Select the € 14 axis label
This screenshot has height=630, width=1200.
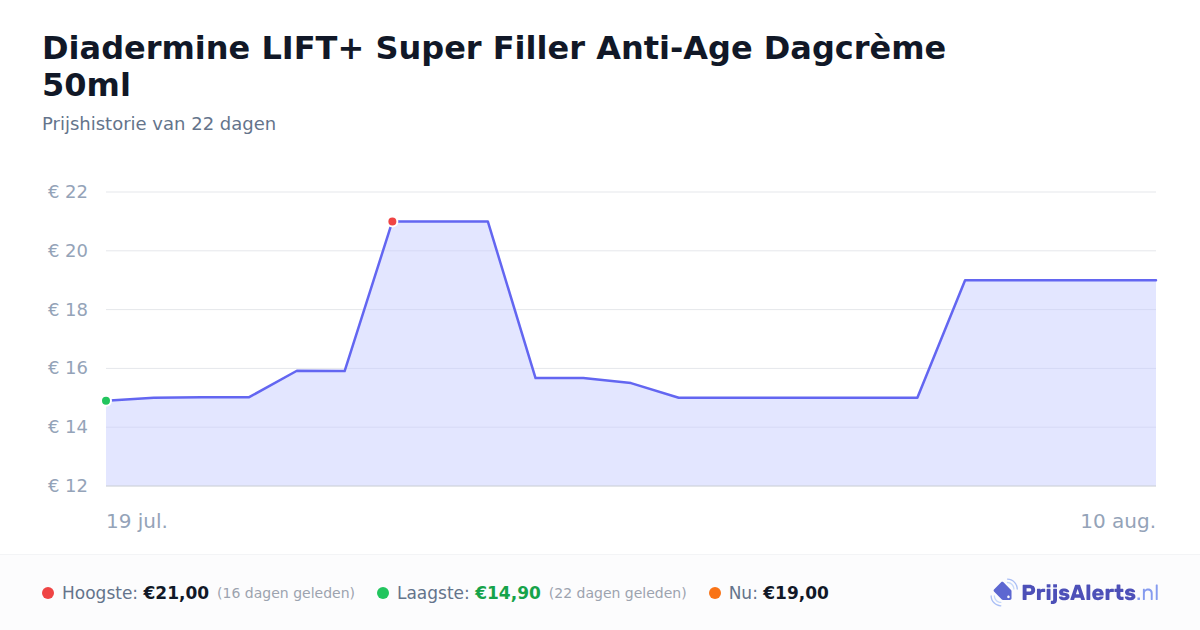(x=68, y=427)
